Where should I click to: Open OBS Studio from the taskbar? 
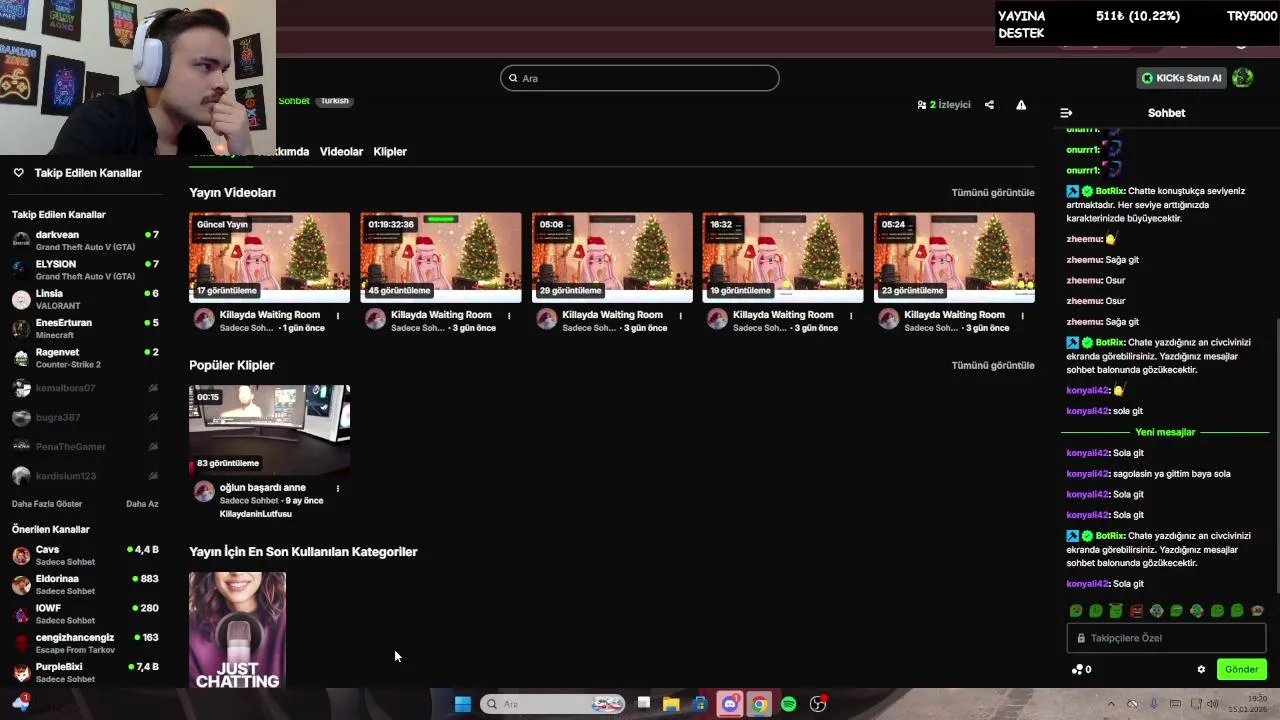(x=818, y=704)
